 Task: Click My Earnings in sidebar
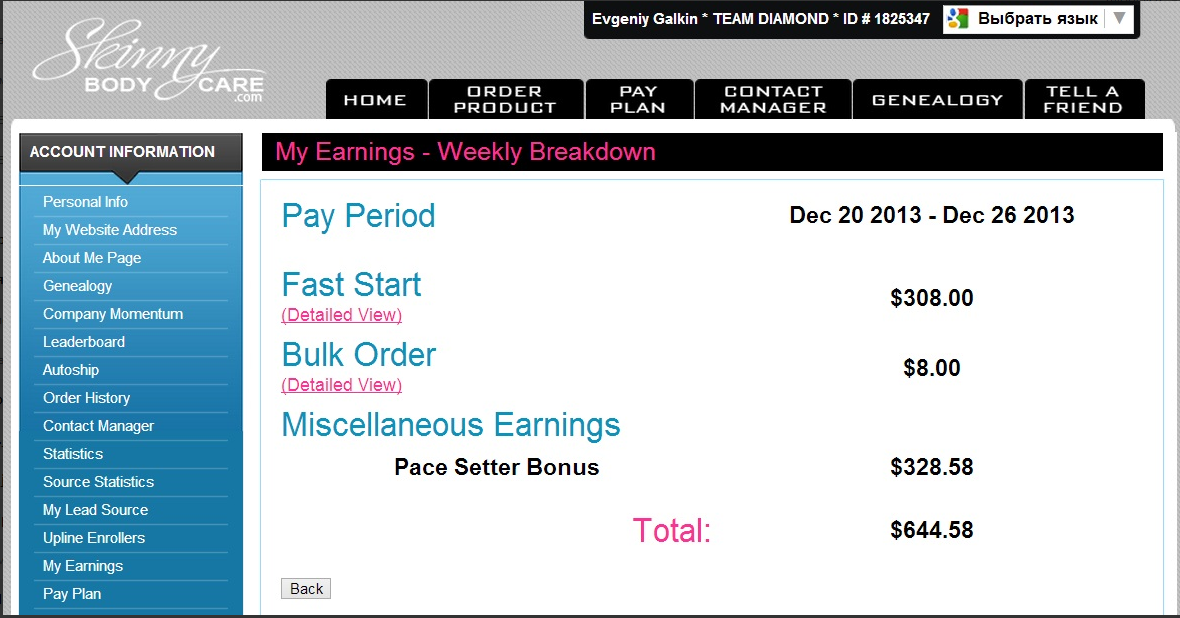(83, 566)
